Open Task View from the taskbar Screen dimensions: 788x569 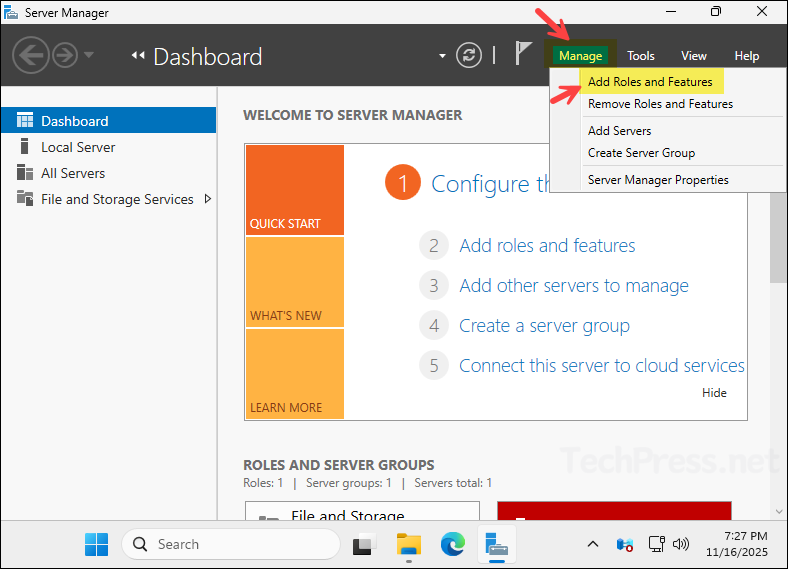[x=364, y=544]
